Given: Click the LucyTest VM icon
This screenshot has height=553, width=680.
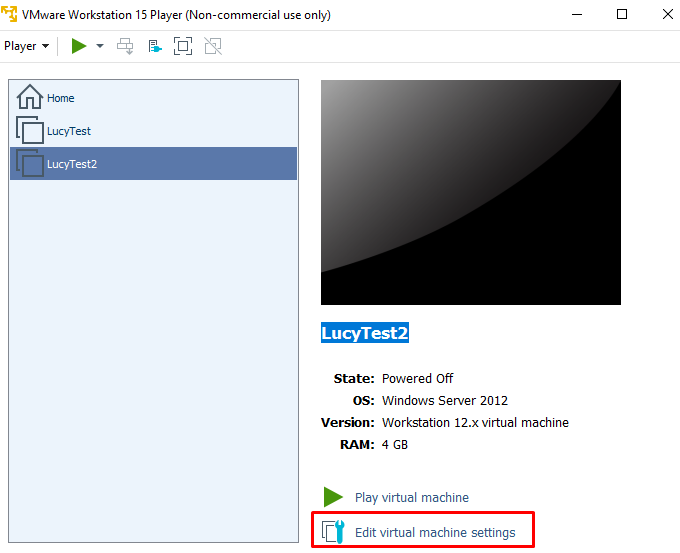Looking at the screenshot, I should coord(30,130).
